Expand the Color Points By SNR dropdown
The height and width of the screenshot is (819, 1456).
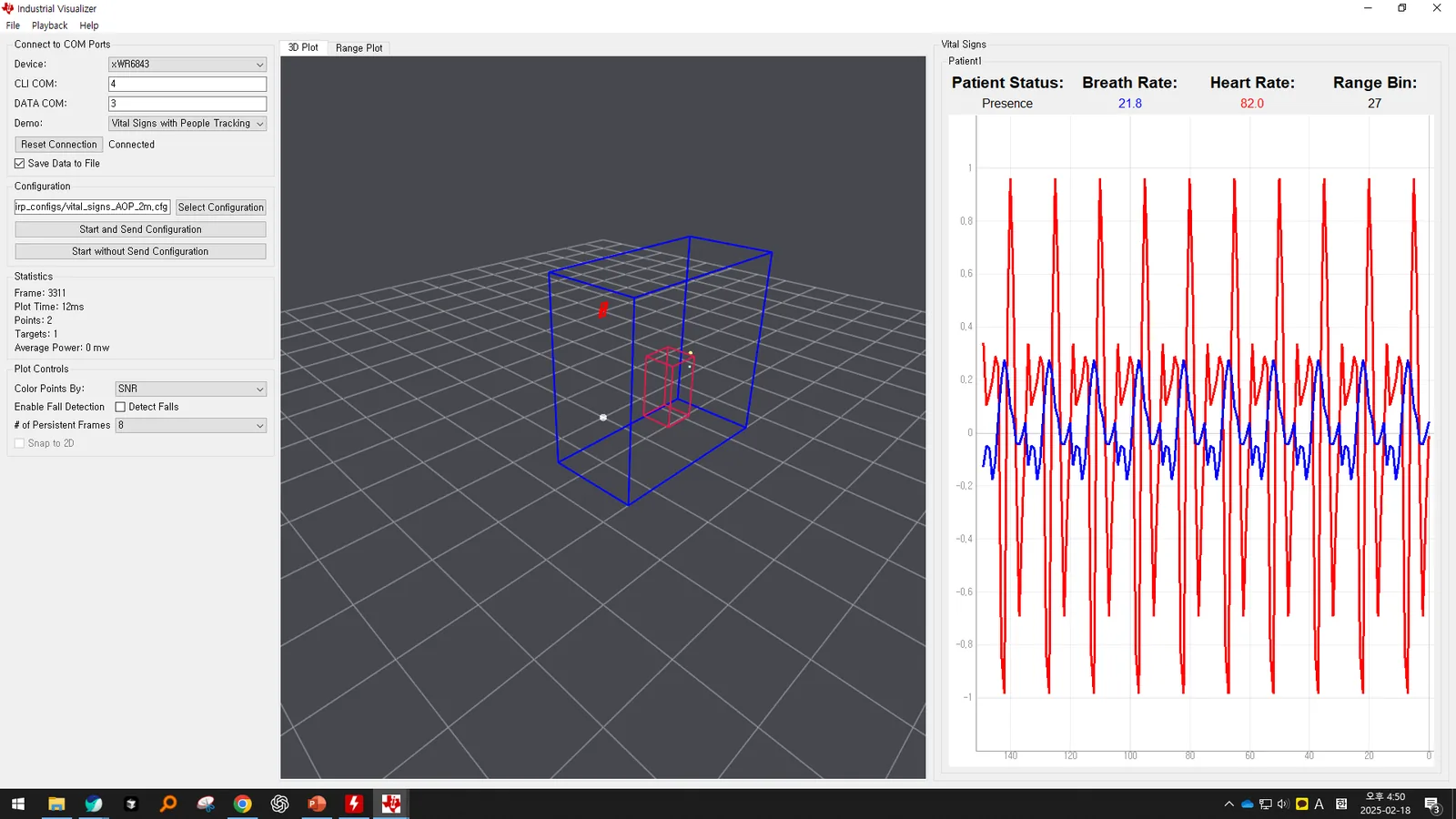click(191, 389)
